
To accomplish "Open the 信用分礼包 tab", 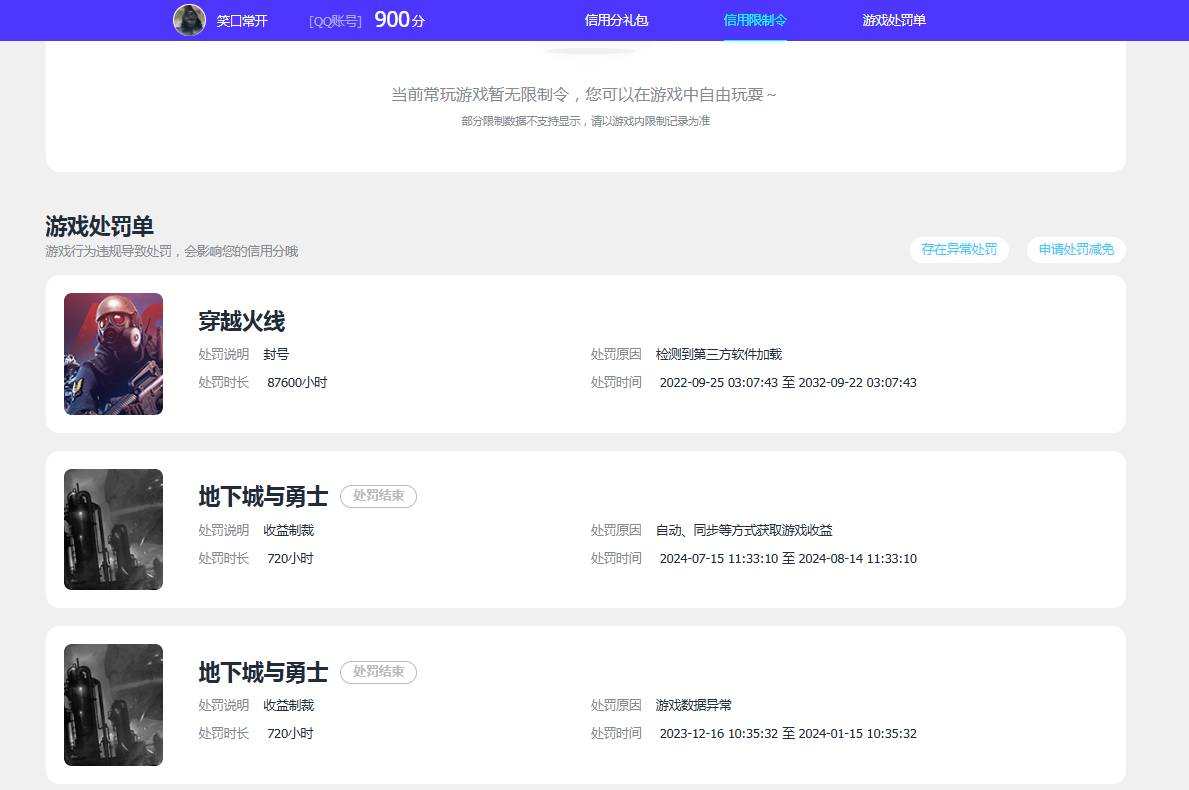I will pos(616,20).
